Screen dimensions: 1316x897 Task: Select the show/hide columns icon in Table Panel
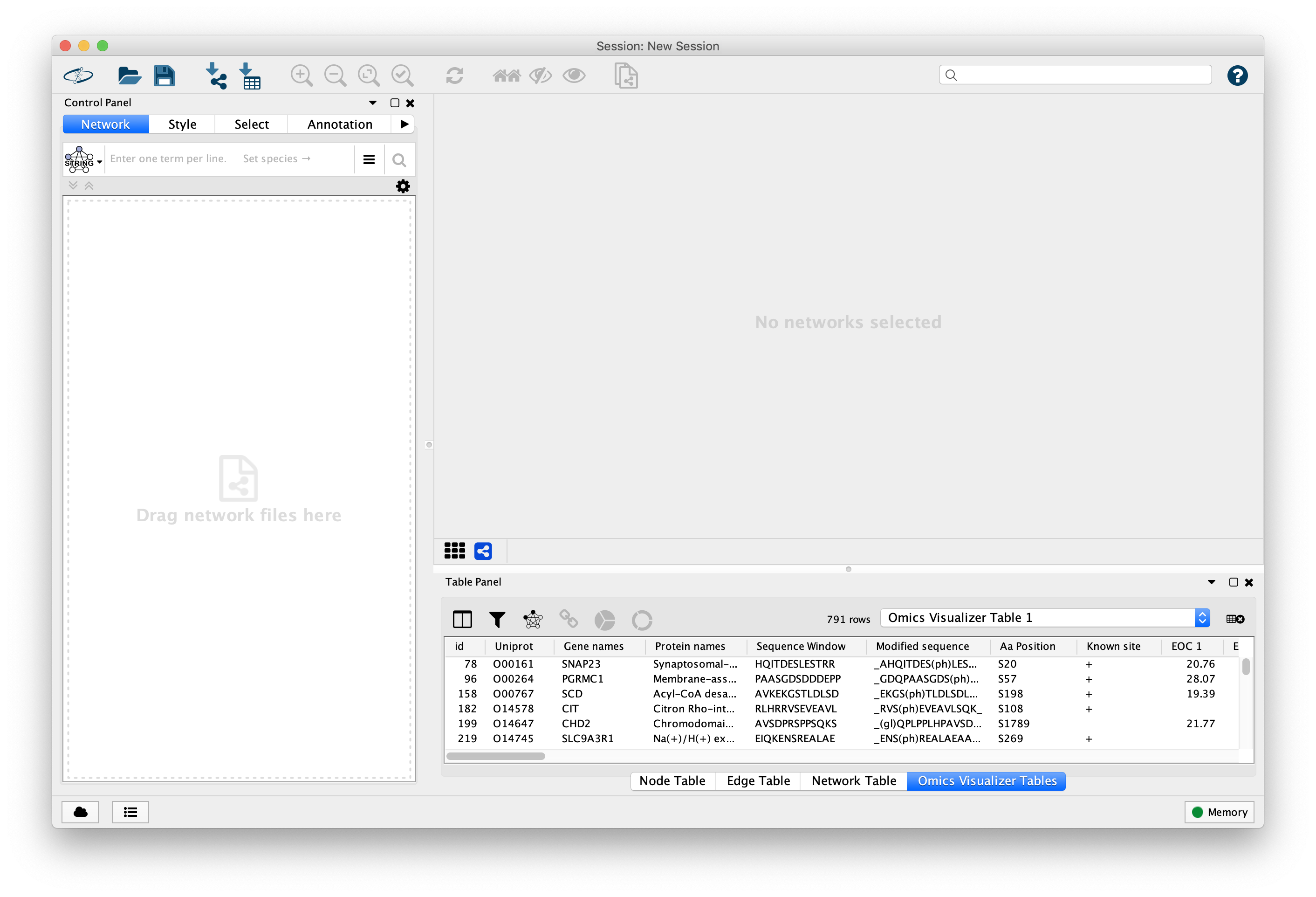click(462, 619)
